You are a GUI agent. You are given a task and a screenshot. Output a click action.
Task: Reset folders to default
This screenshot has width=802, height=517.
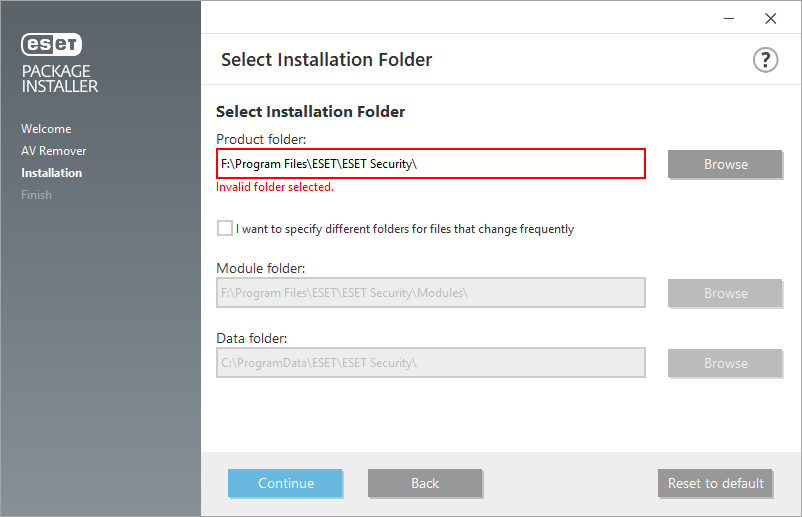click(715, 483)
